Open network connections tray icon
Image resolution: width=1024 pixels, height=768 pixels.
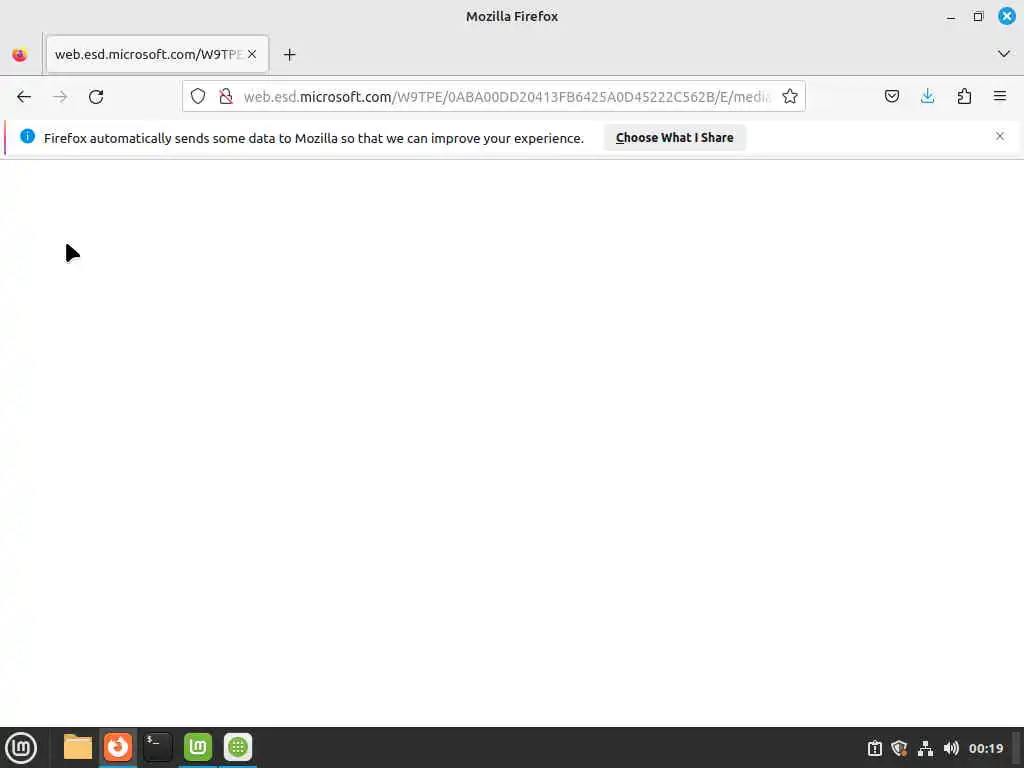(x=925, y=748)
